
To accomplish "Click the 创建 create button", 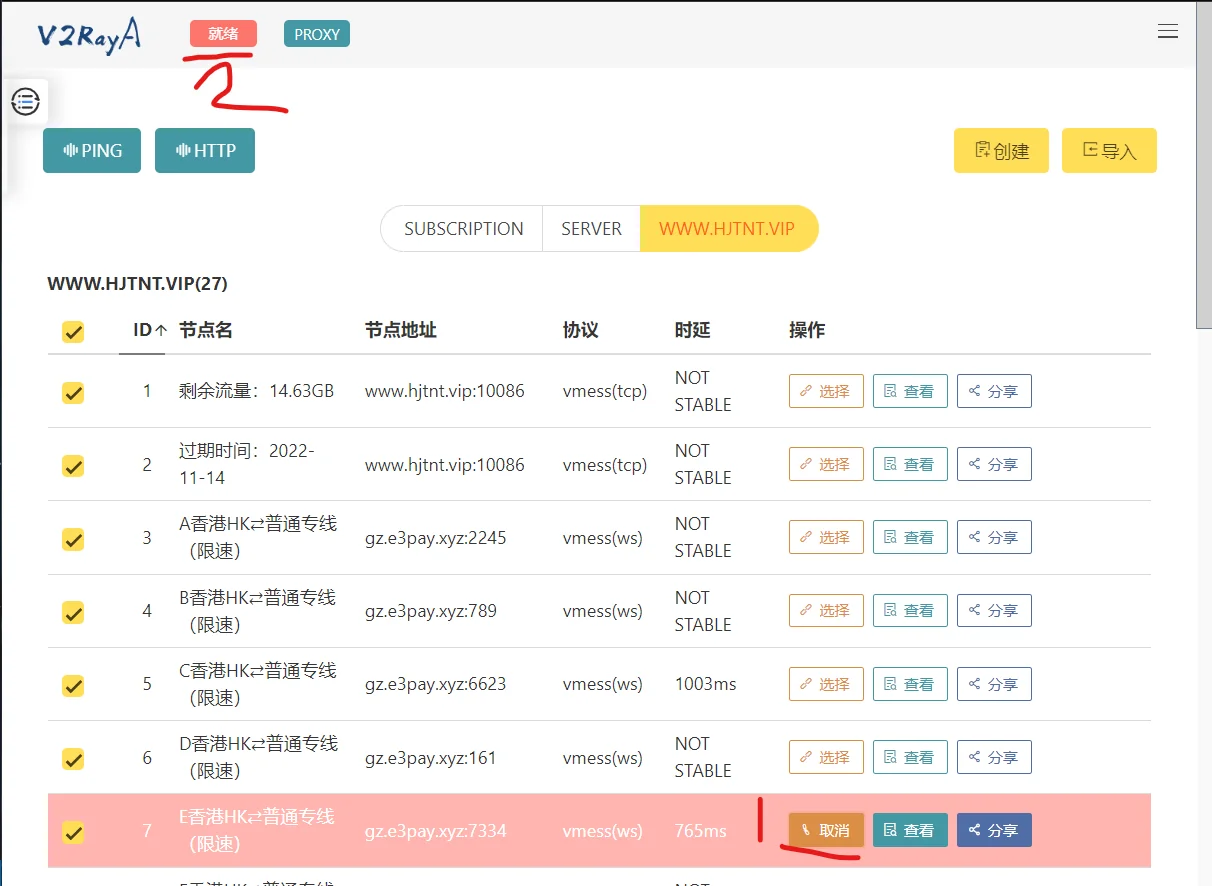I will pyautogui.click(x=1001, y=151).
